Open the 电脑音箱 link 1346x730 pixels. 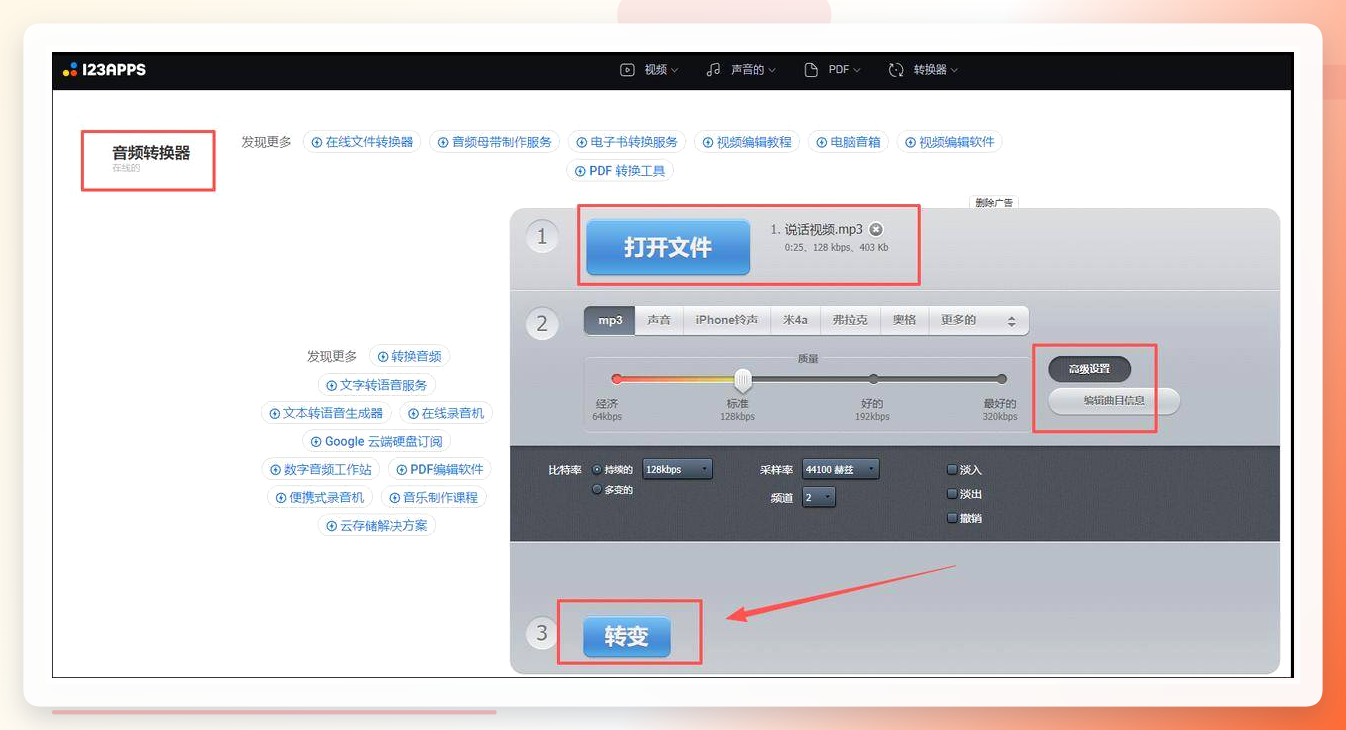pyautogui.click(x=848, y=142)
